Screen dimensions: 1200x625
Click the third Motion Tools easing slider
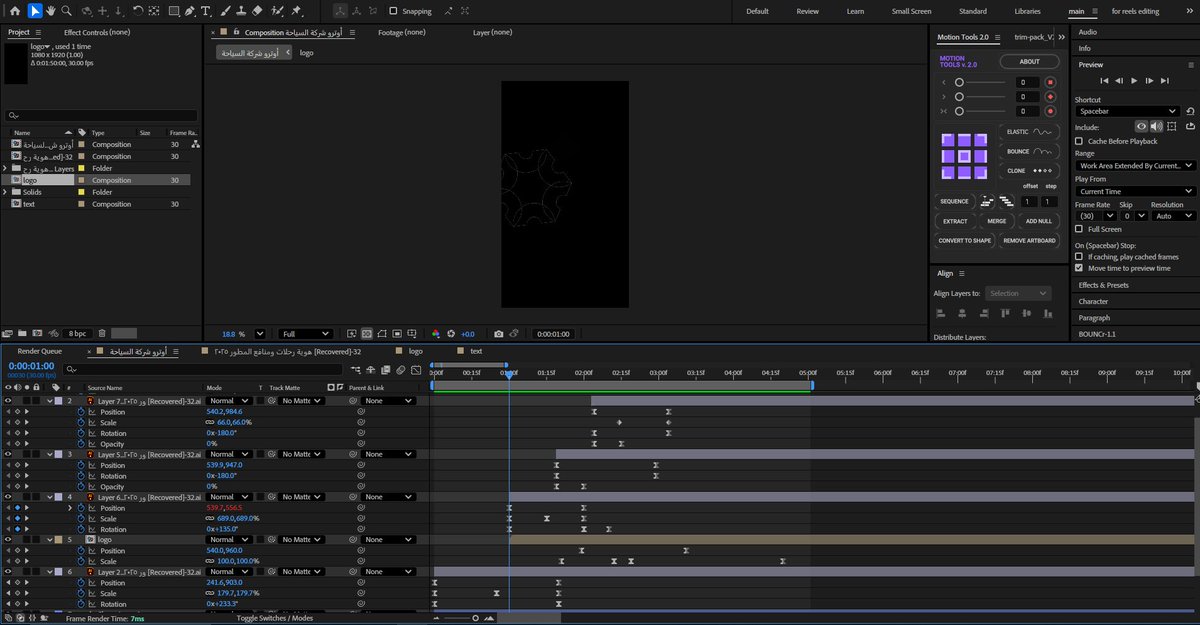coord(980,111)
